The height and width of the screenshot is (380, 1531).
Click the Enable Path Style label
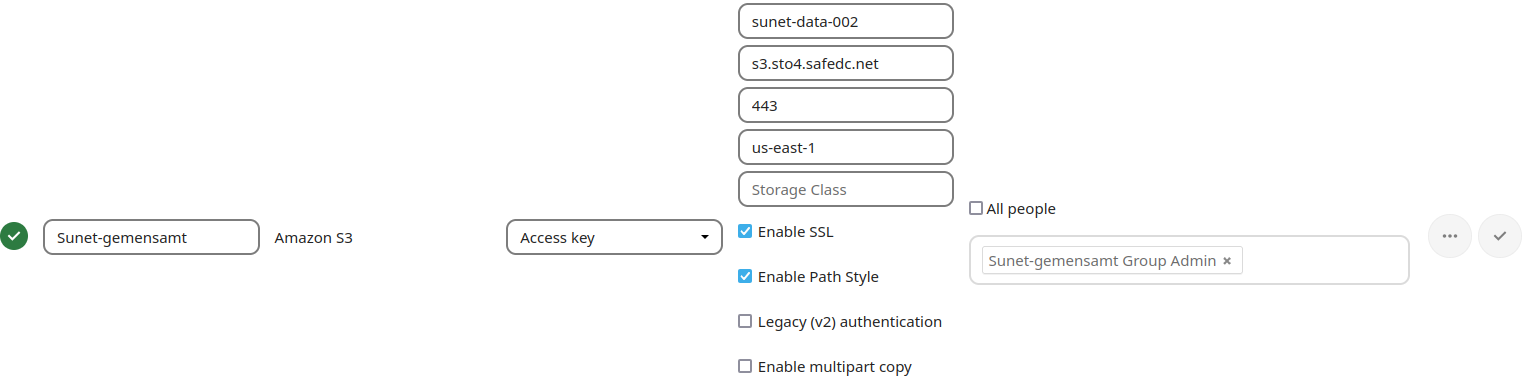coord(818,277)
